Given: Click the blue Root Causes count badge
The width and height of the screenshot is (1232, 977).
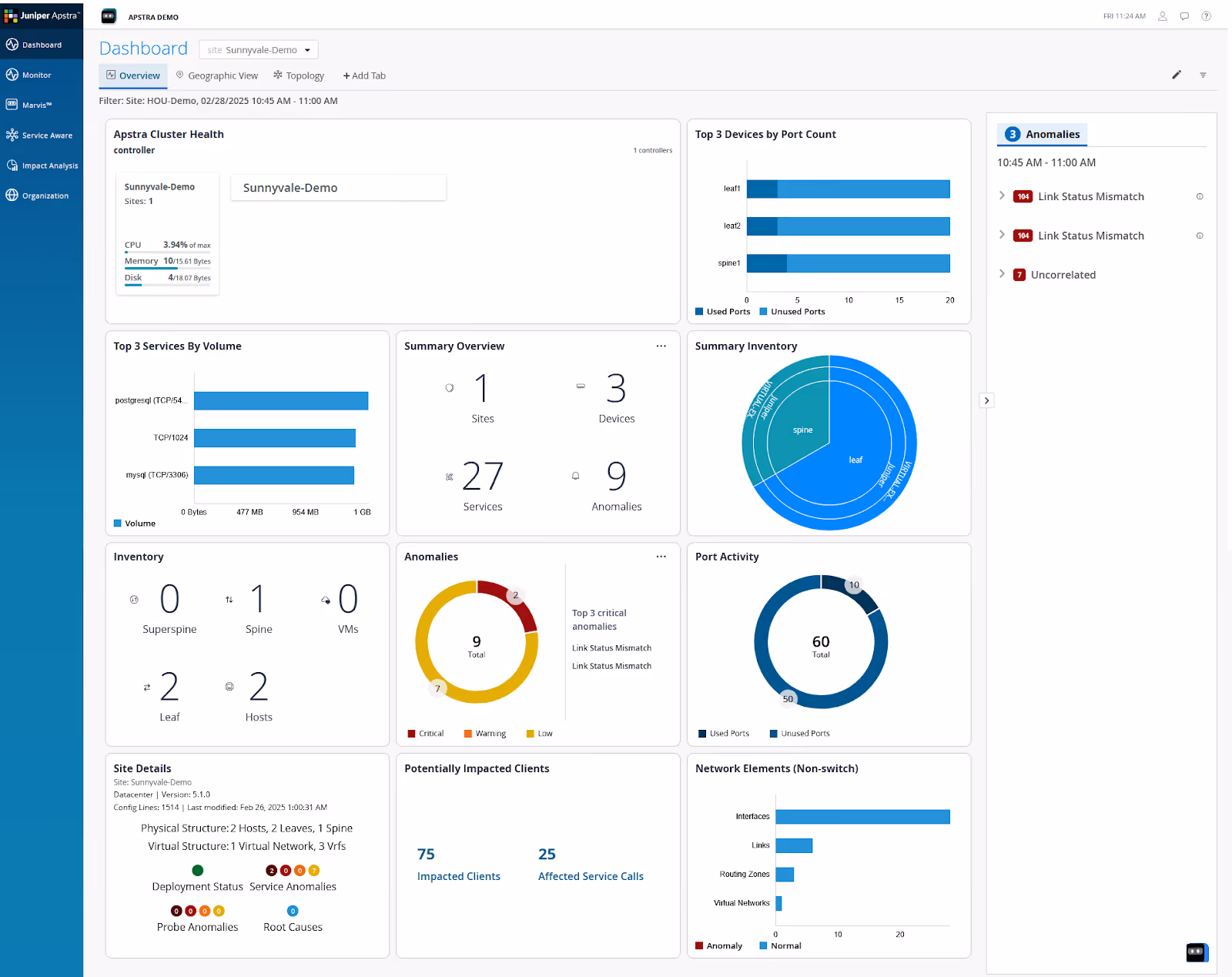Looking at the screenshot, I should (x=293, y=911).
